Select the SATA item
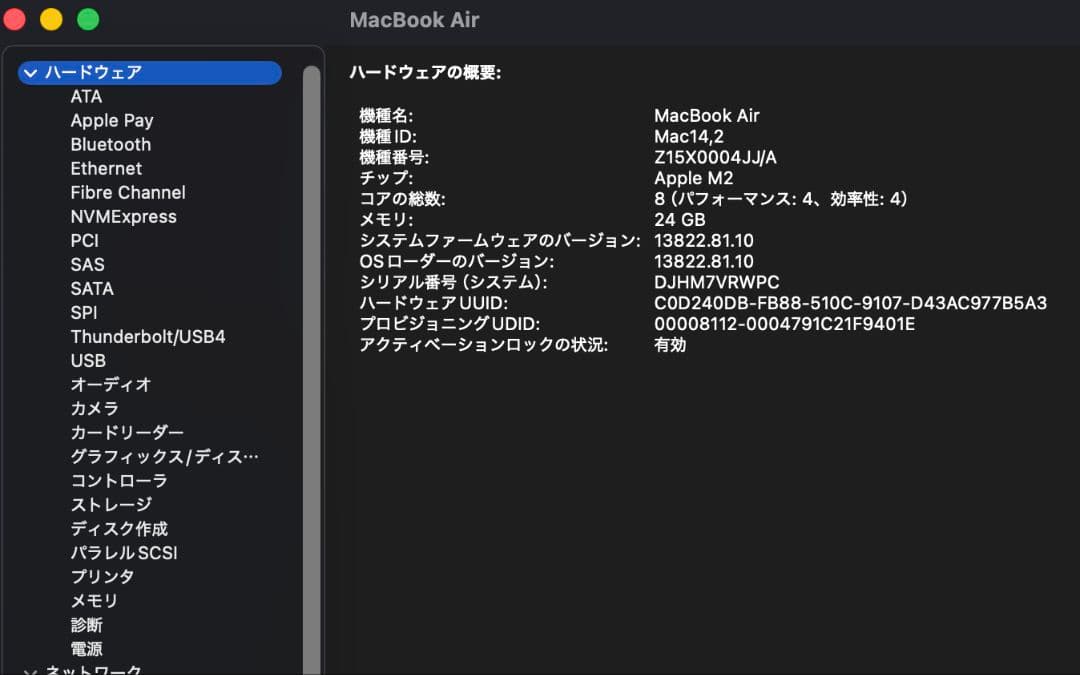 [x=92, y=289]
